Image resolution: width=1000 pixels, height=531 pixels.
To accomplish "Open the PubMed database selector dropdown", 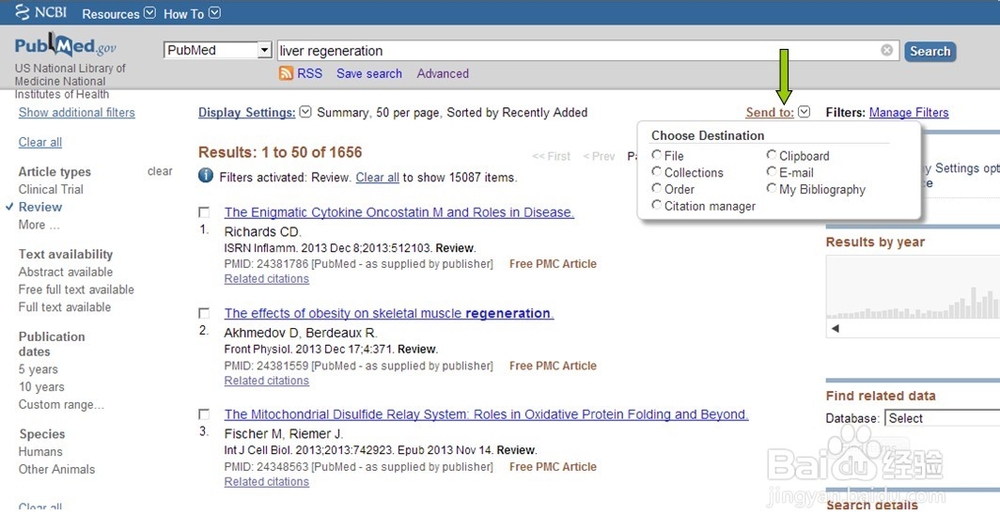I will click(218, 50).
